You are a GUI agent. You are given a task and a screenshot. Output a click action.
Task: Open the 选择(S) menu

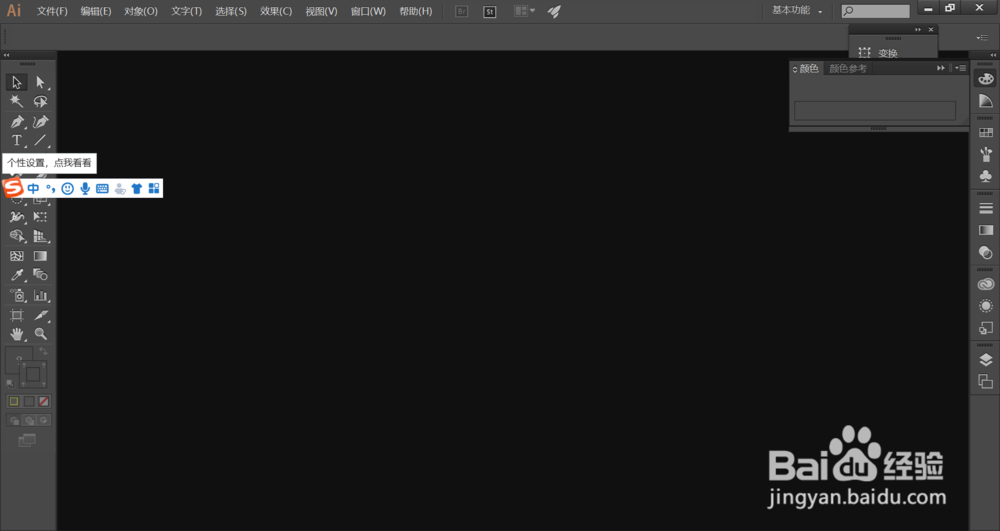231,11
